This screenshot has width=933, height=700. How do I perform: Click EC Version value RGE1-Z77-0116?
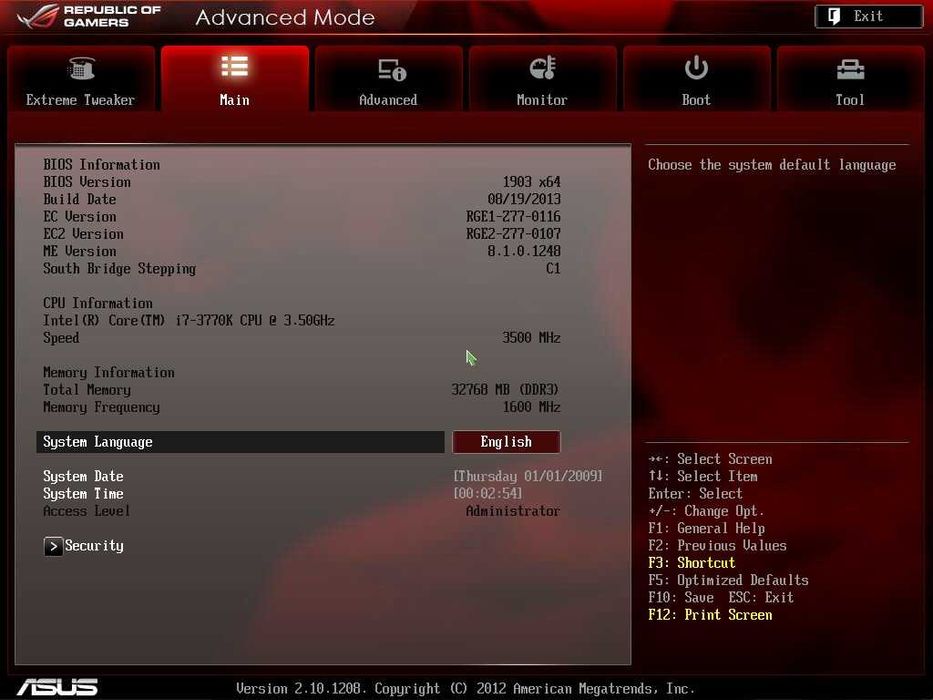[514, 216]
